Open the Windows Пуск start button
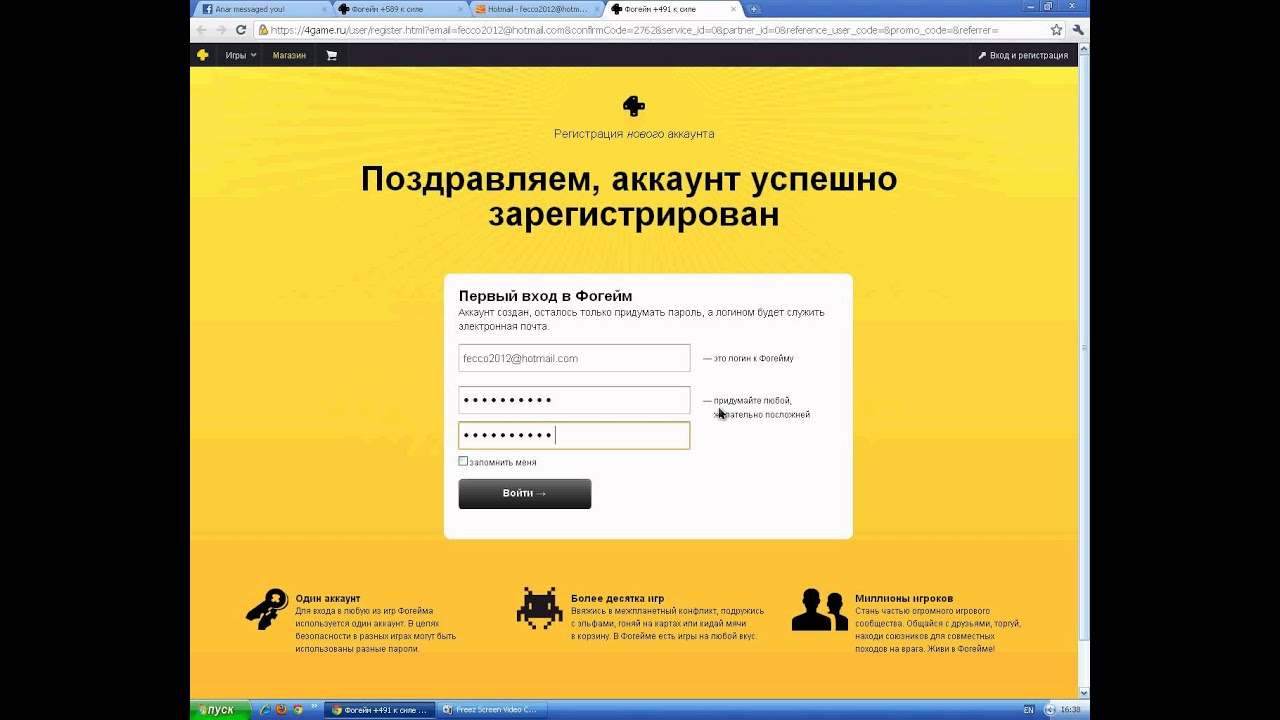 (218, 709)
